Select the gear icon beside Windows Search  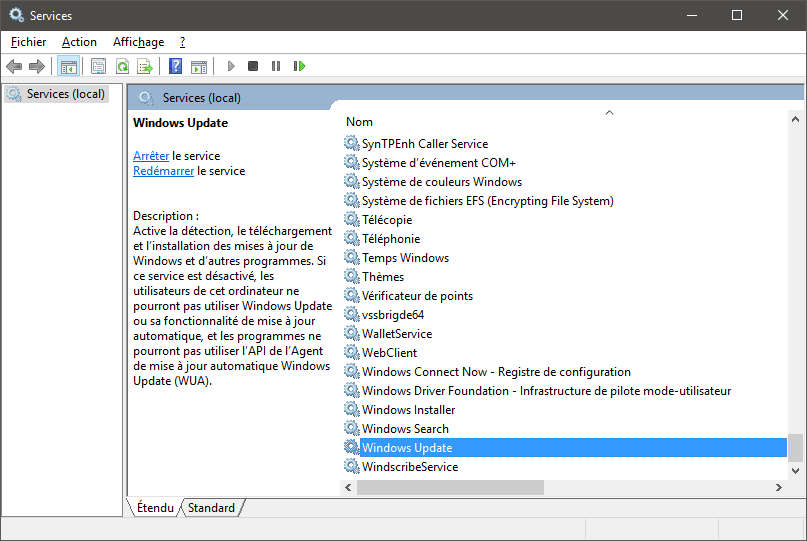click(352, 428)
